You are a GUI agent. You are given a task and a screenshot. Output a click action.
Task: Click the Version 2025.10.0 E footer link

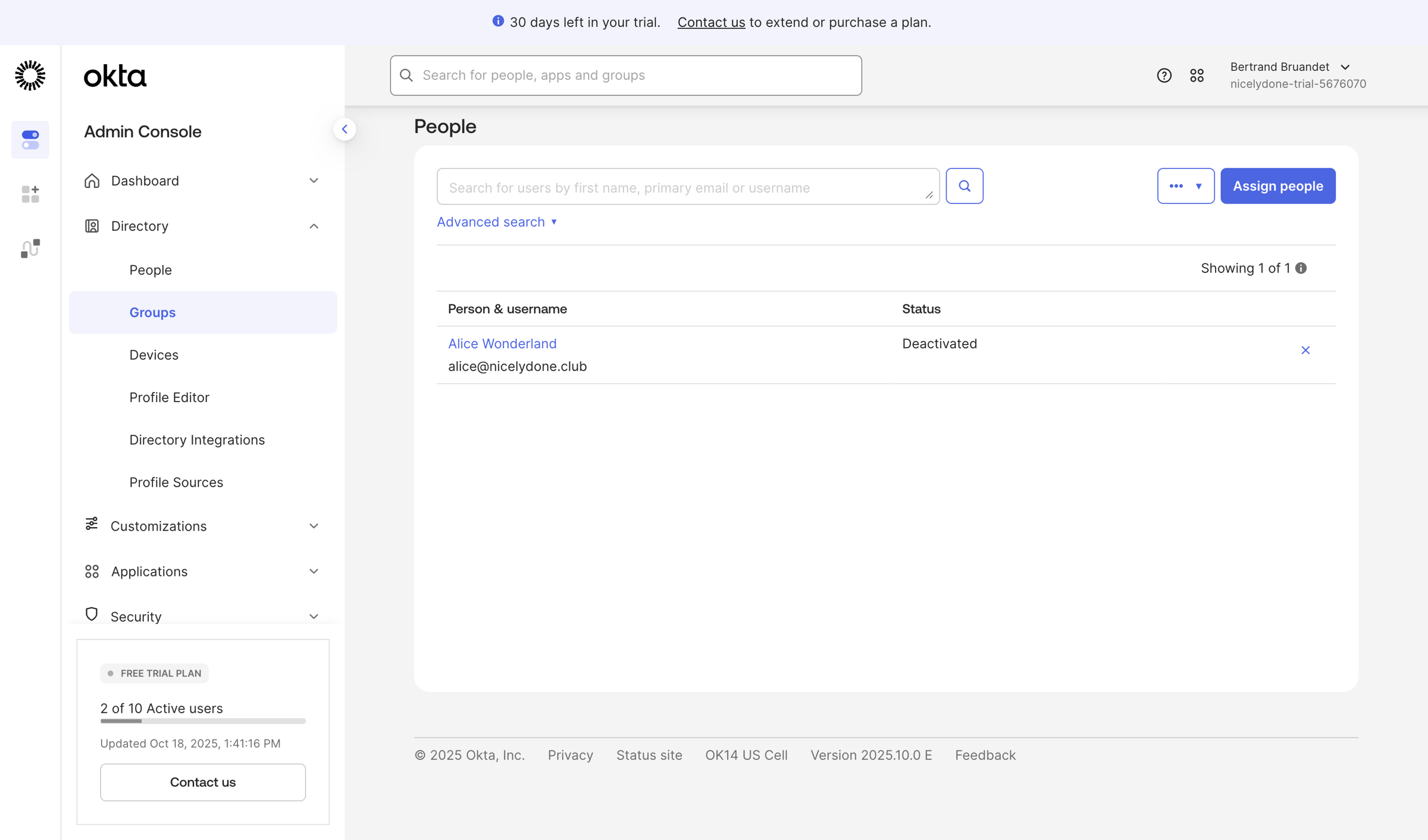click(871, 755)
